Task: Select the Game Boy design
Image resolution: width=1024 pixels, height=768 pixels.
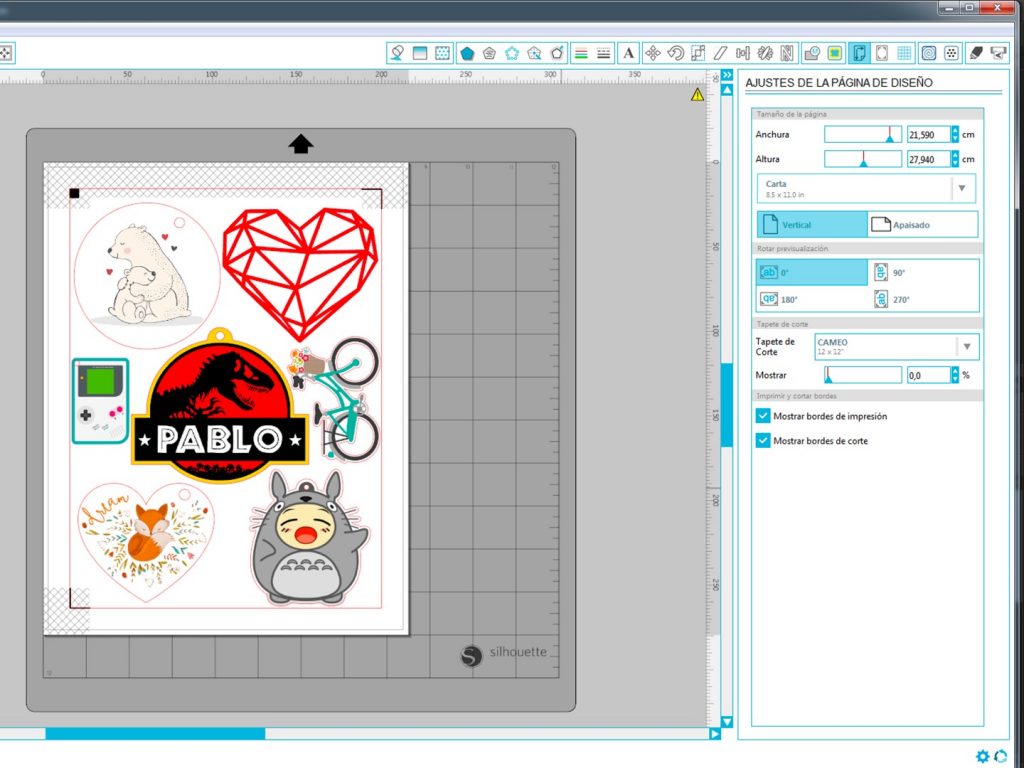Action: click(x=100, y=401)
